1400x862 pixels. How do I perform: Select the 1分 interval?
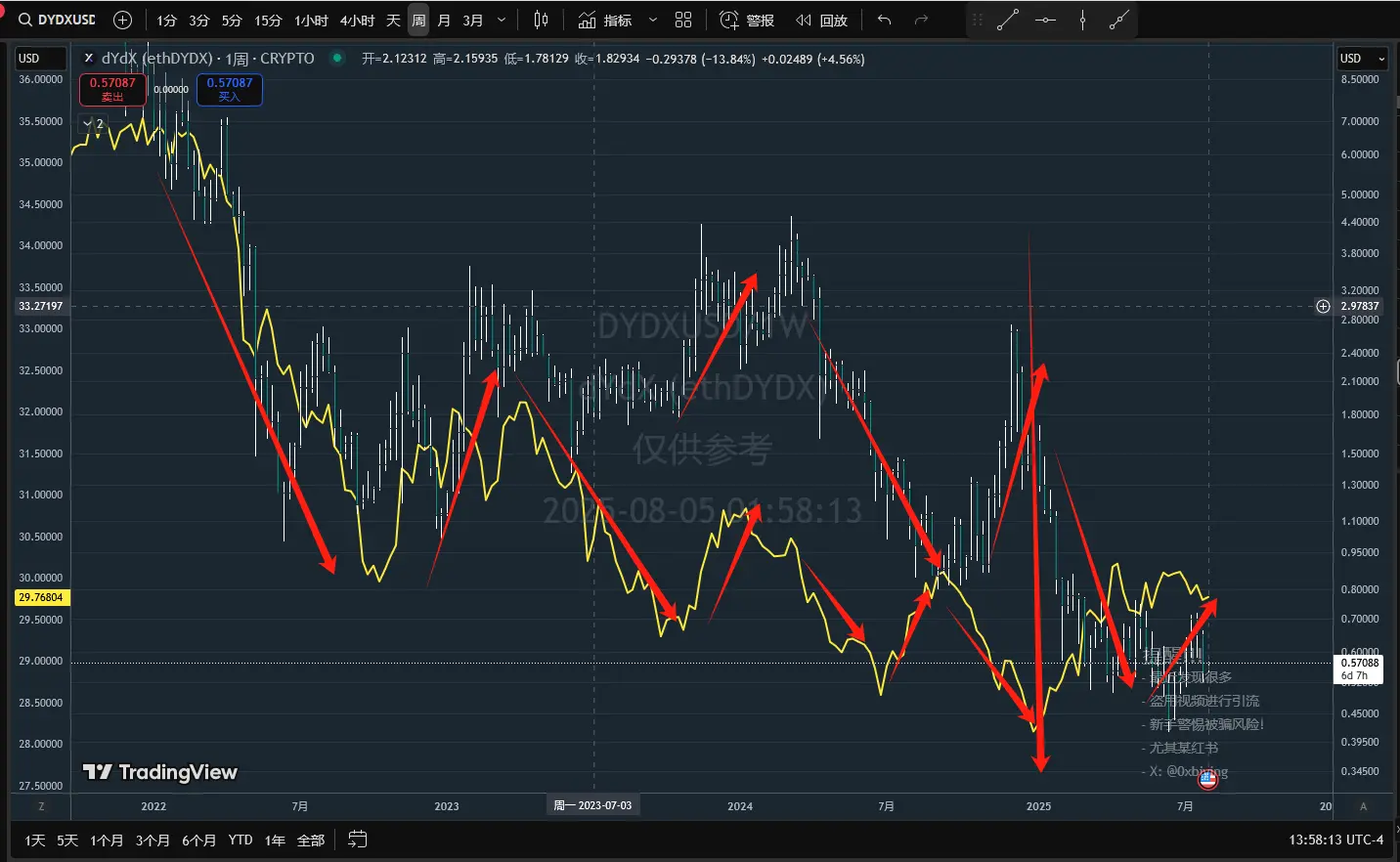167,20
